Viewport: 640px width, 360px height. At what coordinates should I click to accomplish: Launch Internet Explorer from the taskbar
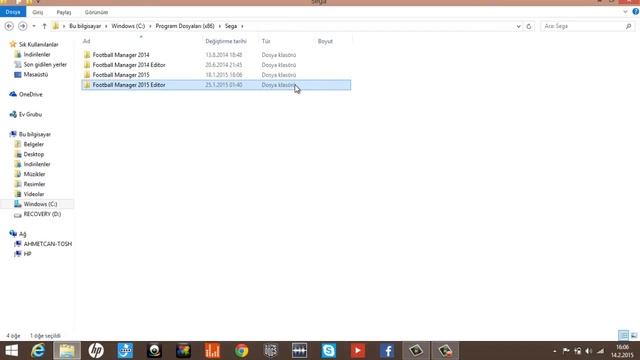coord(38,351)
